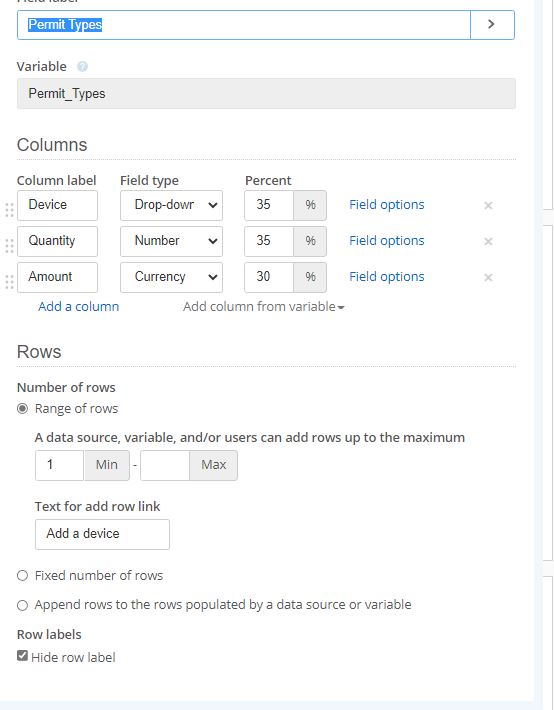
Task: Expand the Add column from variable menu
Action: click(x=264, y=307)
